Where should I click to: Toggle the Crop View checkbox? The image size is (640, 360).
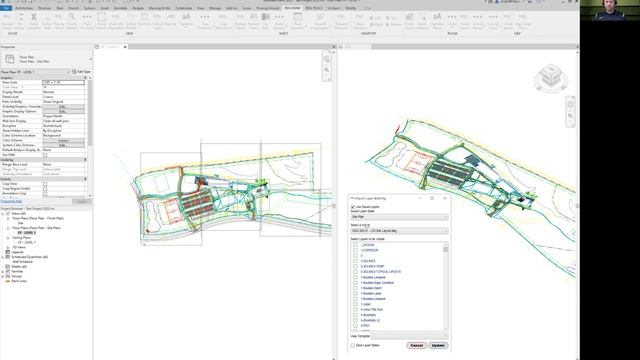click(45, 184)
